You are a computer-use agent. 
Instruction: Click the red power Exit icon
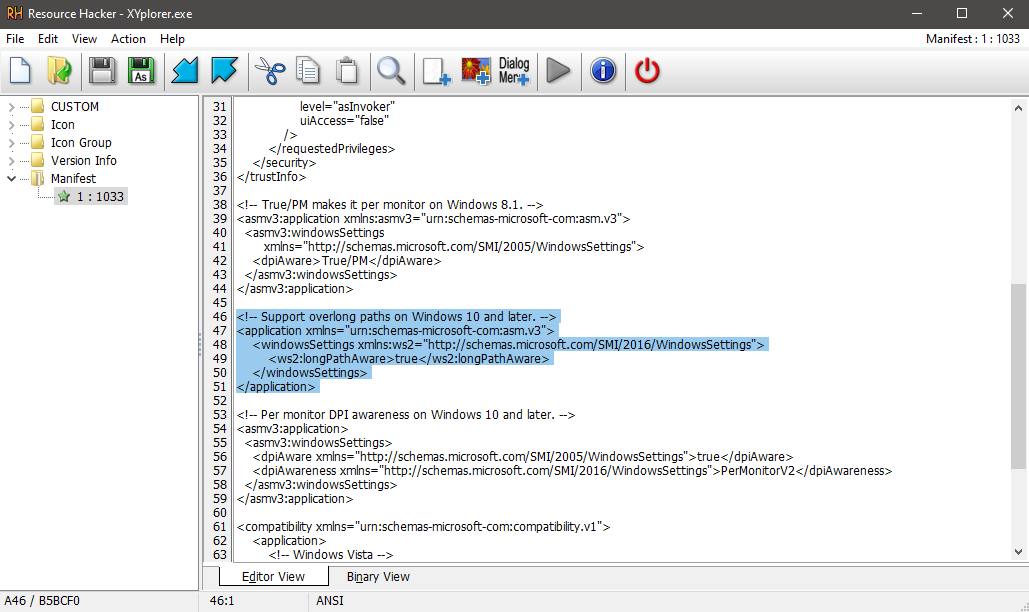pyautogui.click(x=648, y=70)
